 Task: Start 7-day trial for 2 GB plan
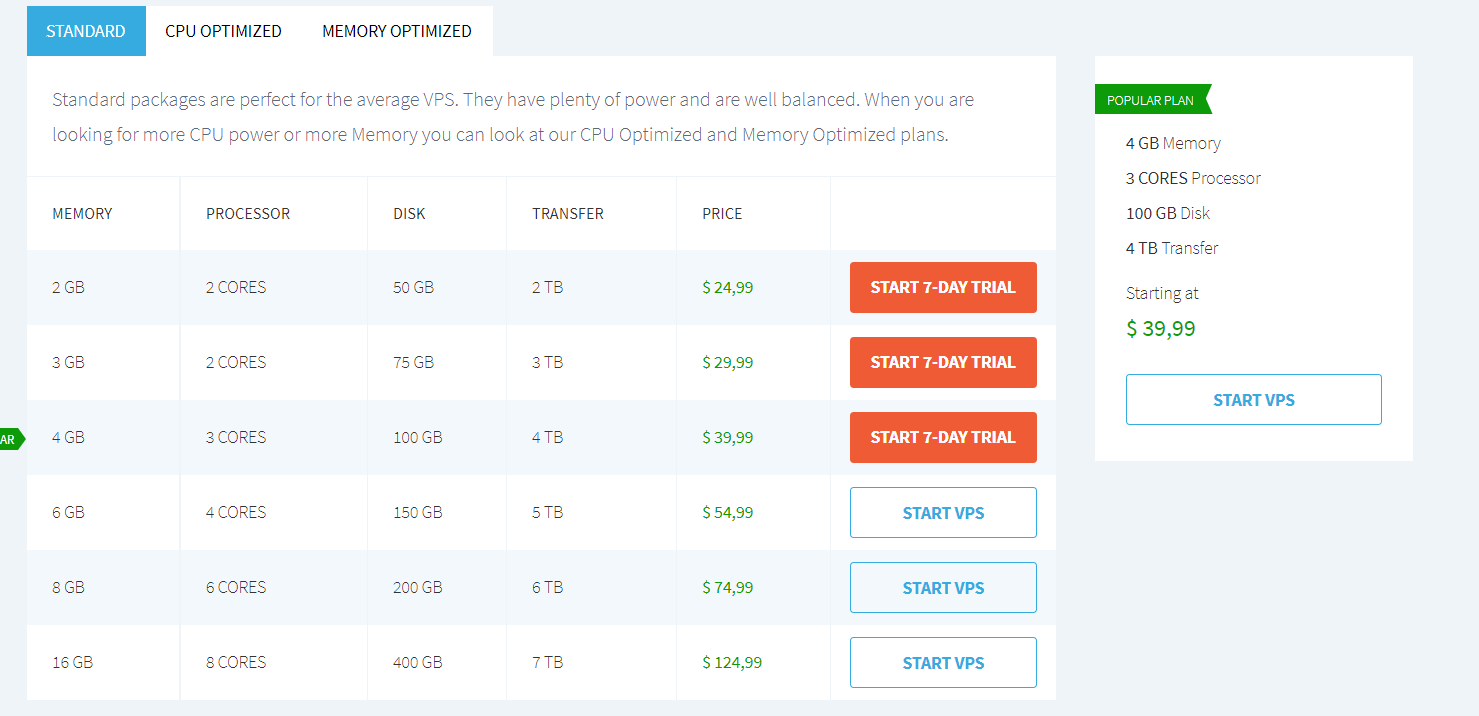(x=942, y=288)
